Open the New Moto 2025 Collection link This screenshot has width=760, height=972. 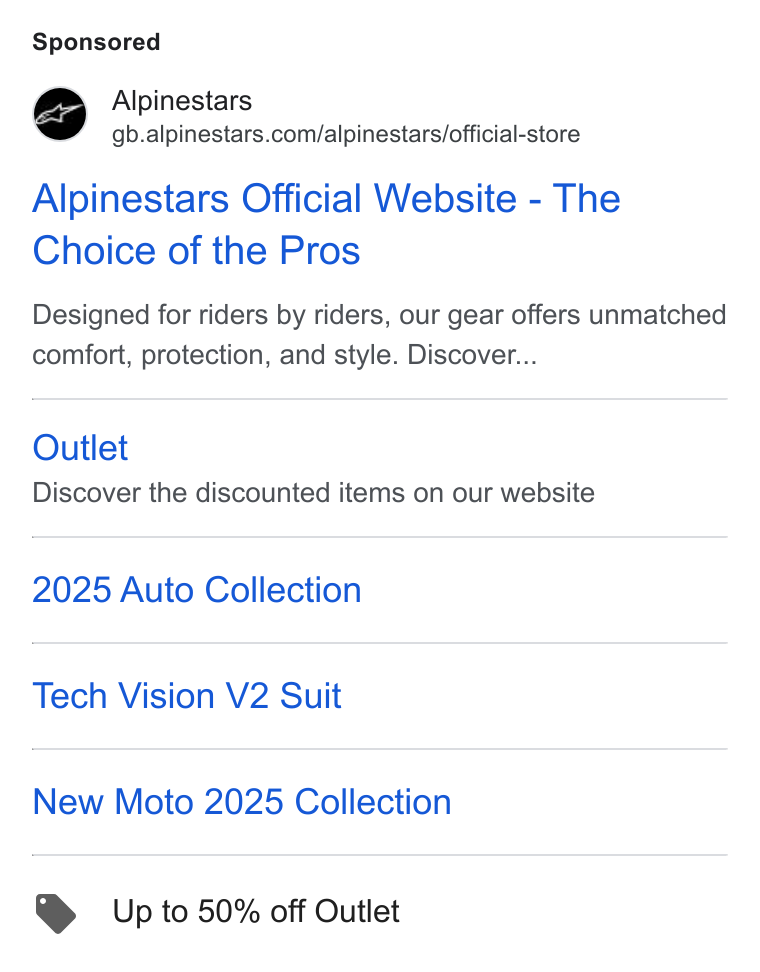click(242, 802)
